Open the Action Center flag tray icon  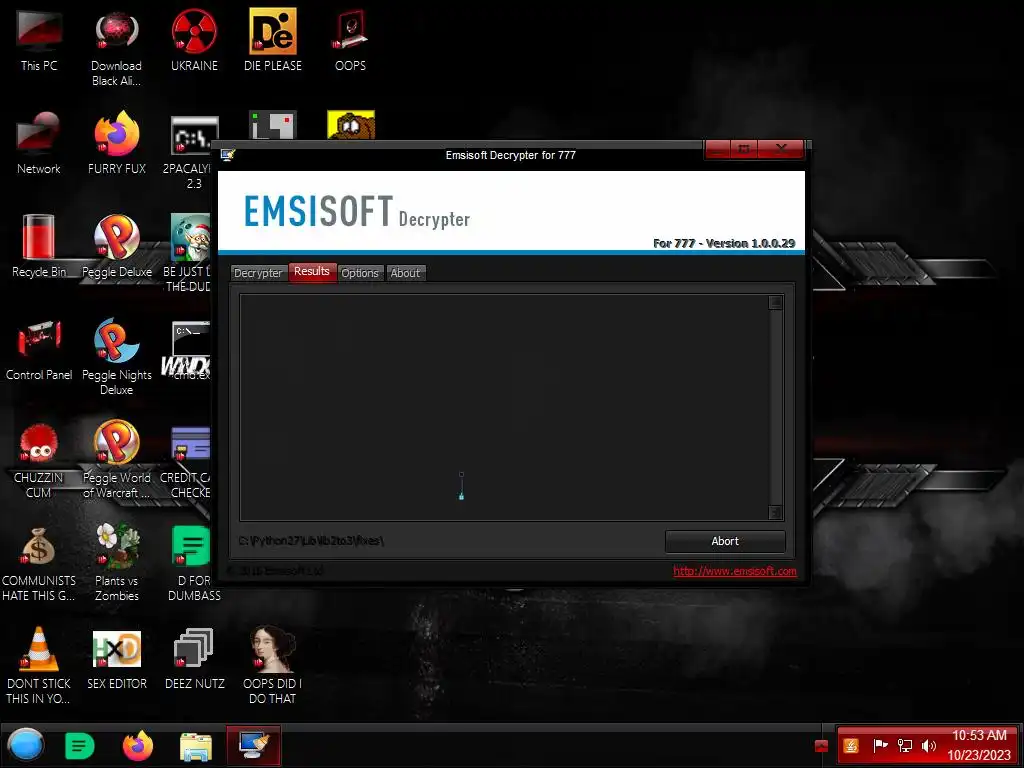(x=880, y=746)
